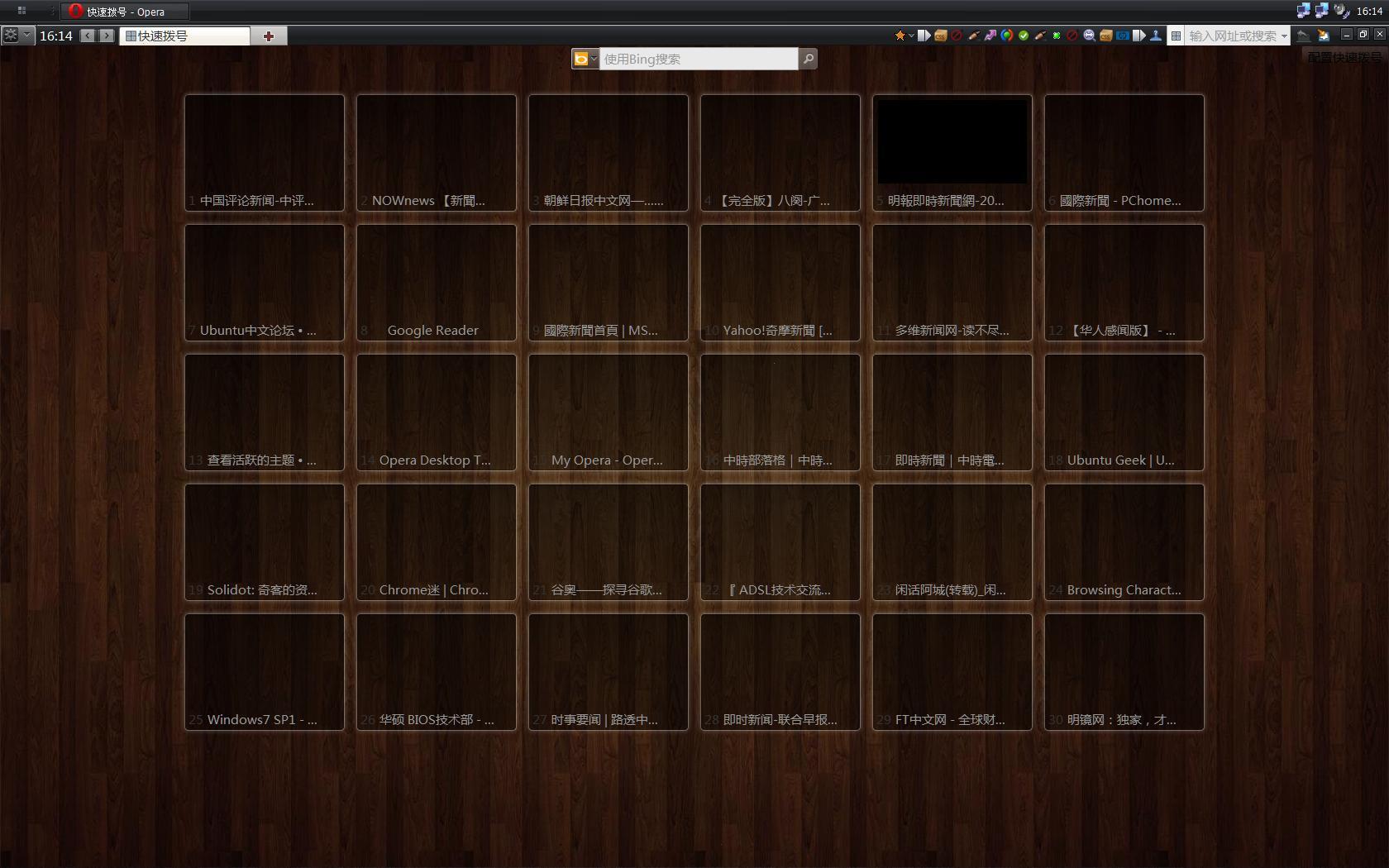1389x868 pixels.
Task: Click the colorful globe sphere toolbar icon
Action: pyautogui.click(x=1007, y=36)
